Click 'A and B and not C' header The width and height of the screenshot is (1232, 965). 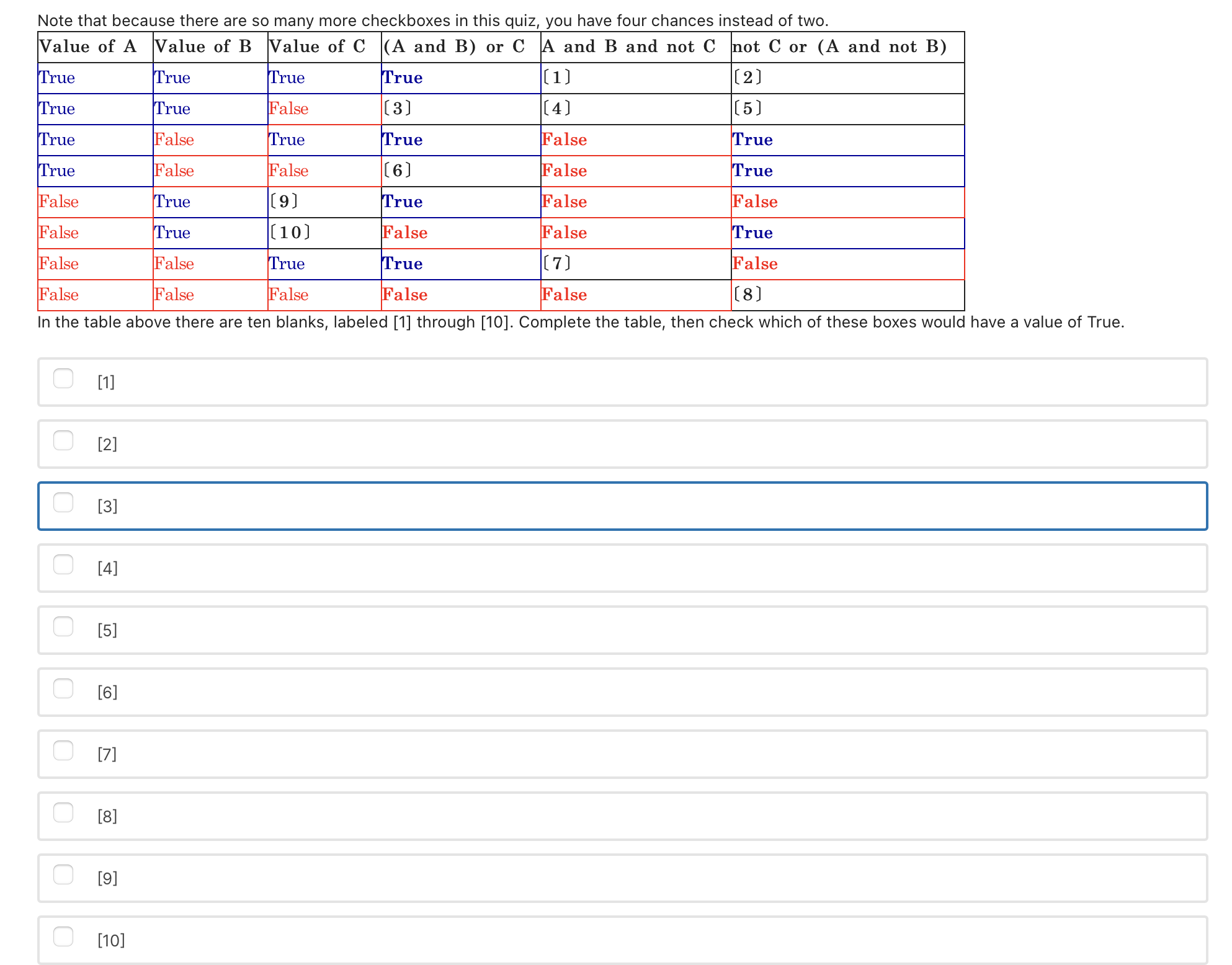click(629, 47)
